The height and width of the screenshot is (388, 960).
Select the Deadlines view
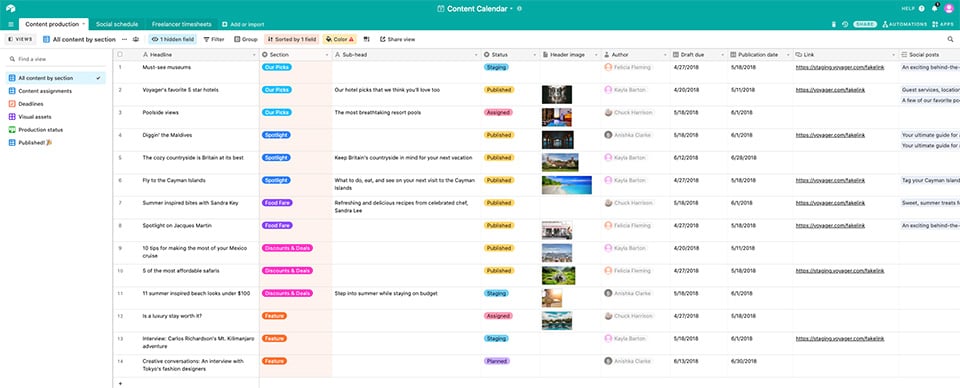pos(56,104)
